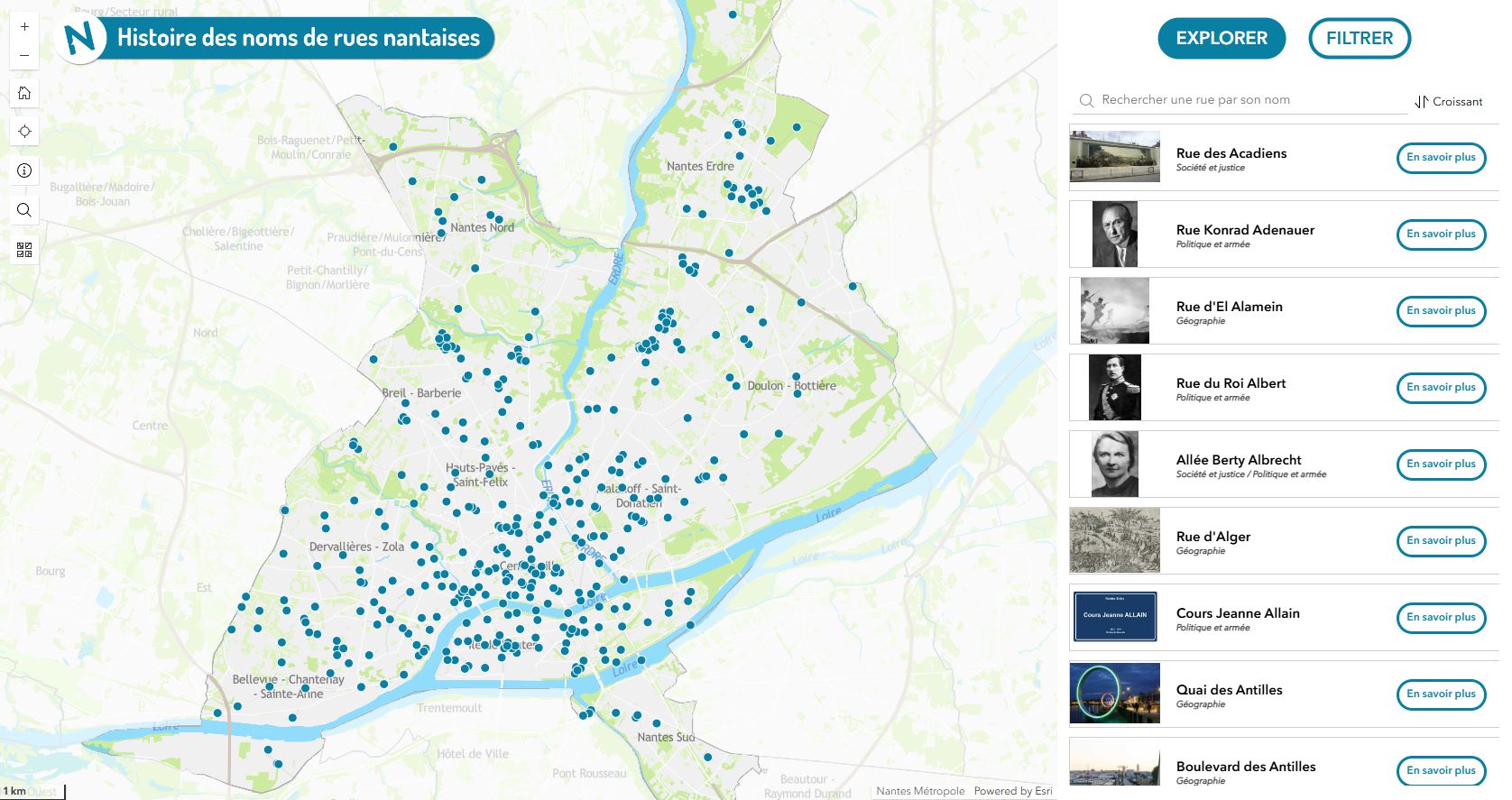Image resolution: width=1512 pixels, height=800 pixels.
Task: Click the Hôtel de Ville map label
Action: (x=473, y=754)
